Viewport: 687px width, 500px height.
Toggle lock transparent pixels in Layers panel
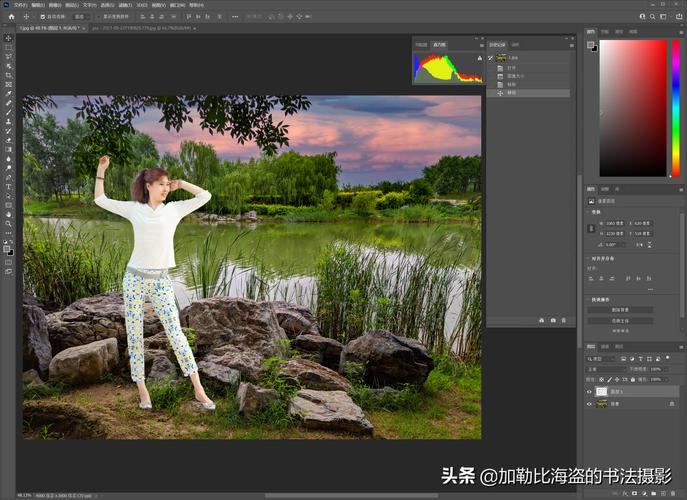click(602, 379)
